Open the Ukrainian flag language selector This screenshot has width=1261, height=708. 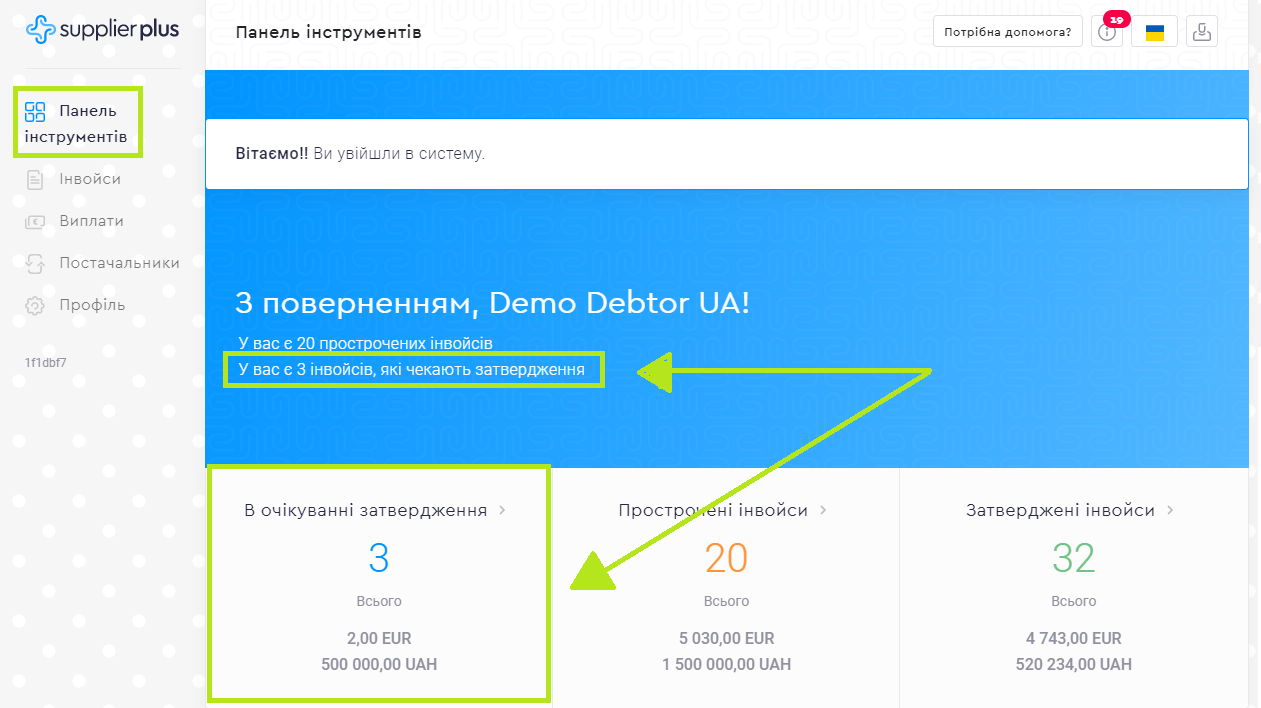click(x=1154, y=32)
